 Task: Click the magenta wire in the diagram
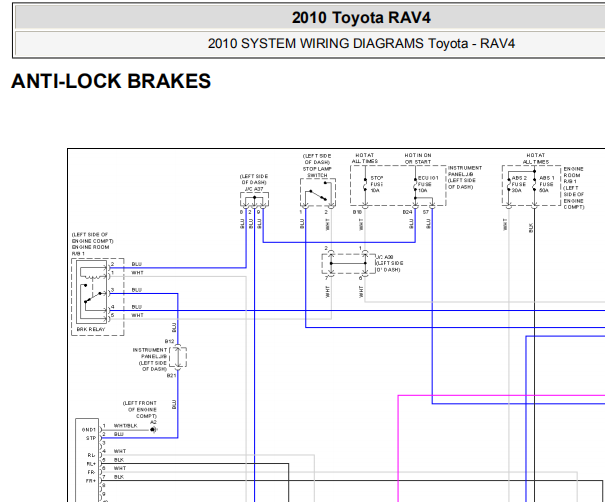[x=501, y=396]
